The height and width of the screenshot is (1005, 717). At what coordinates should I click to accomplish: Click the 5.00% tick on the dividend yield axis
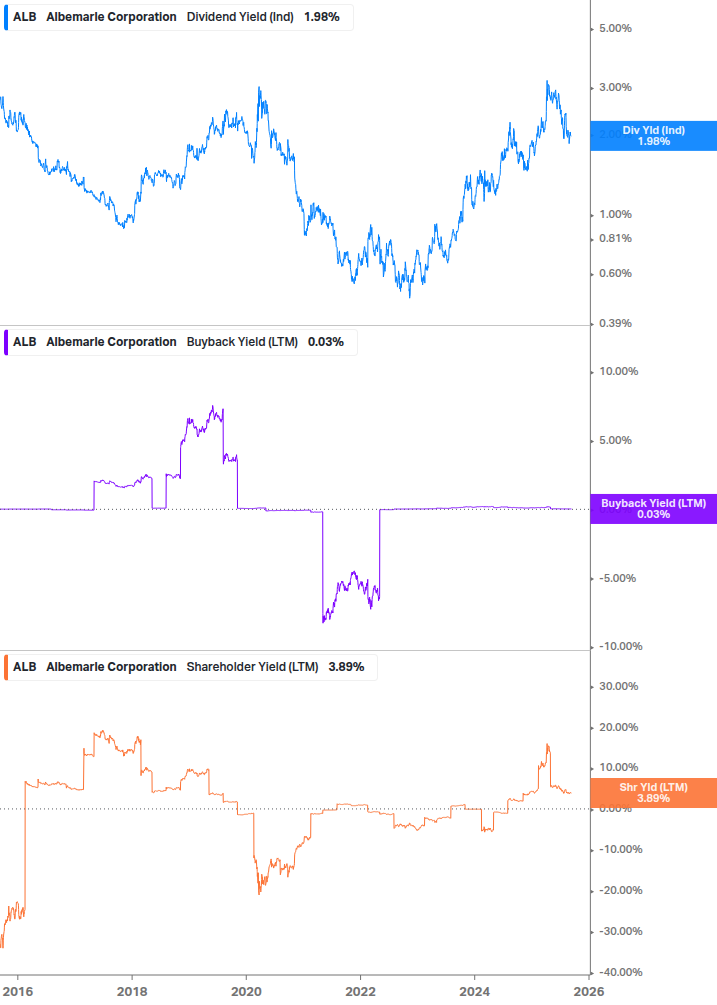(x=615, y=28)
